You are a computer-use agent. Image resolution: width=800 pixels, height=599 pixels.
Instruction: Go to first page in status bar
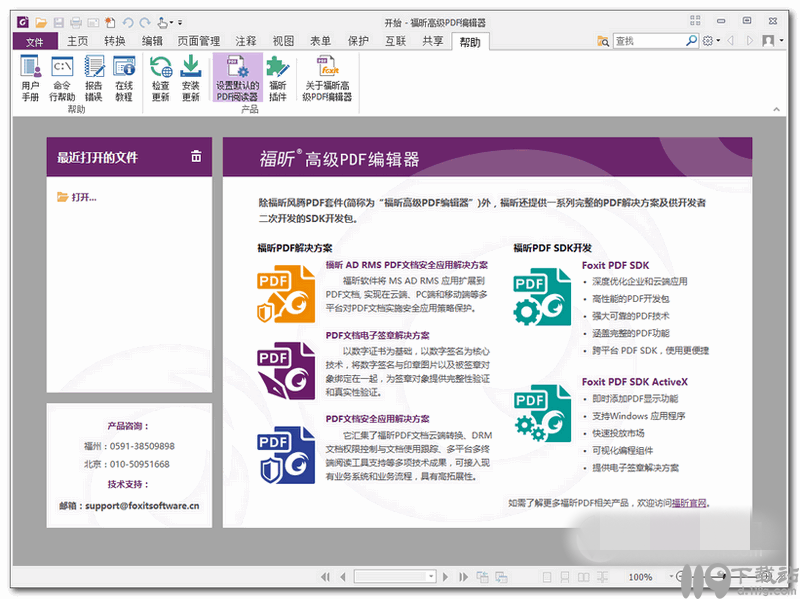pyautogui.click(x=325, y=577)
